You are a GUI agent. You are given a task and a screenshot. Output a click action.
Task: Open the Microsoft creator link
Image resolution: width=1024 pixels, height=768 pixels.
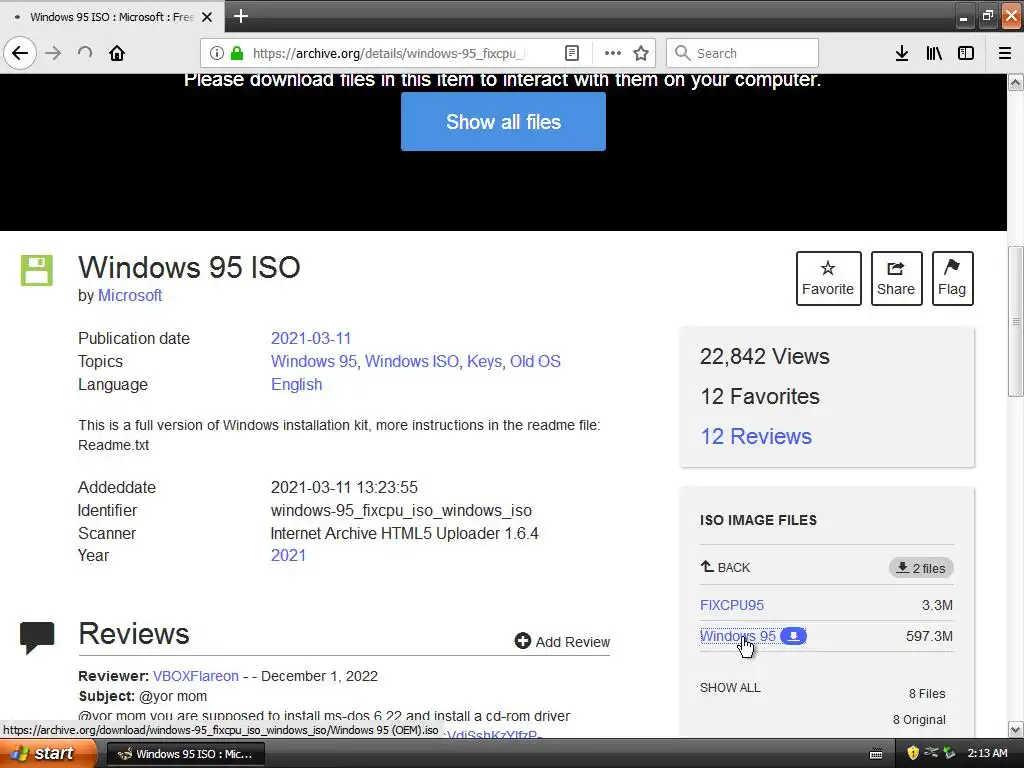(130, 295)
